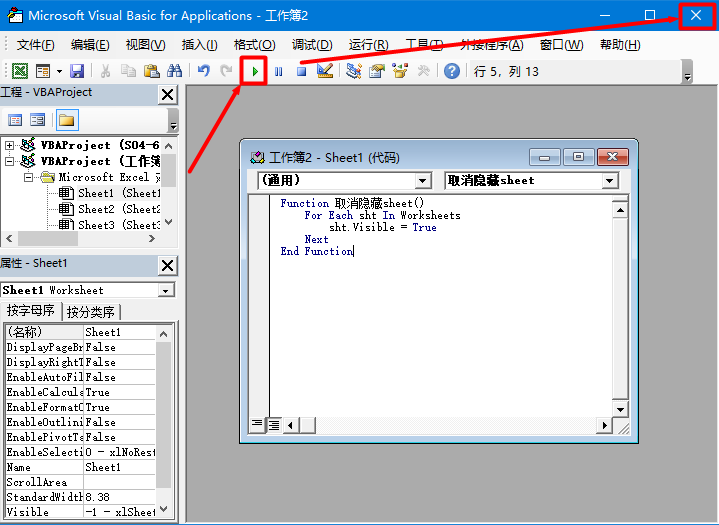Toggle Design Mode icon
Image resolution: width=719 pixels, height=525 pixels.
coord(325,71)
